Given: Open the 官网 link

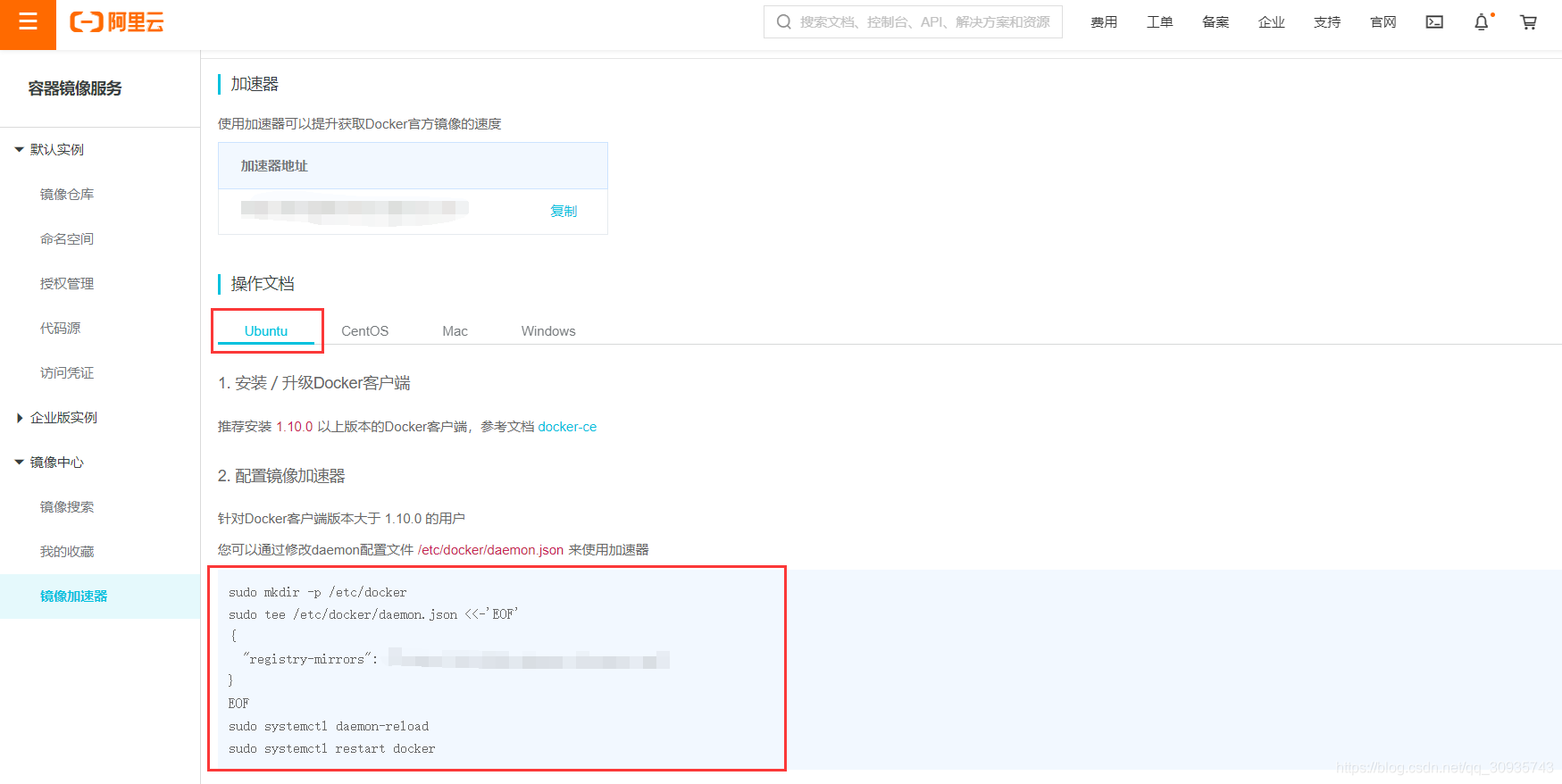Looking at the screenshot, I should coord(1383,22).
